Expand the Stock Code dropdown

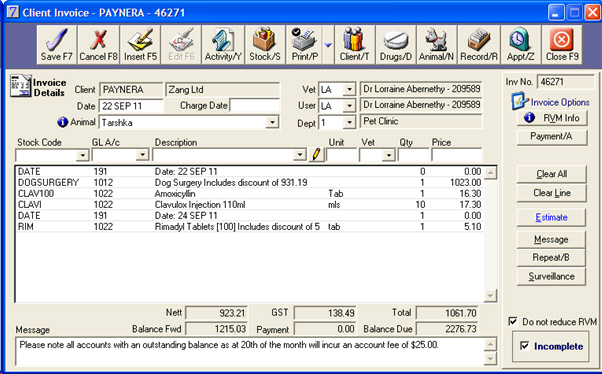[x=82, y=155]
